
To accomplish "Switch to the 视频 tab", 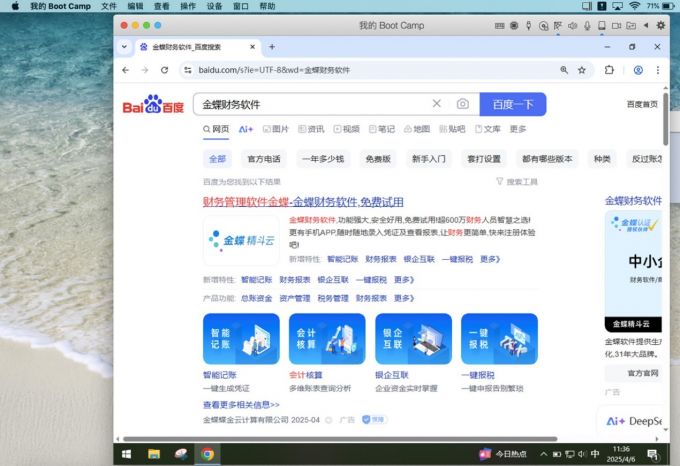I will (x=347, y=129).
